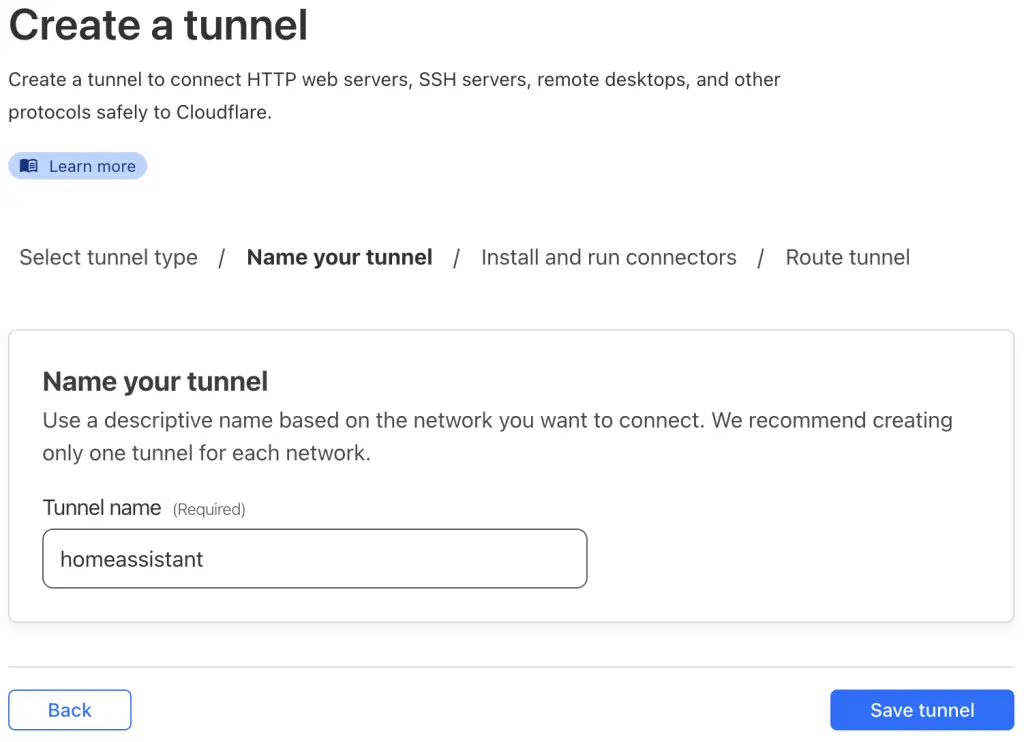Click the Back button
The width and height of the screenshot is (1024, 742).
click(x=70, y=710)
